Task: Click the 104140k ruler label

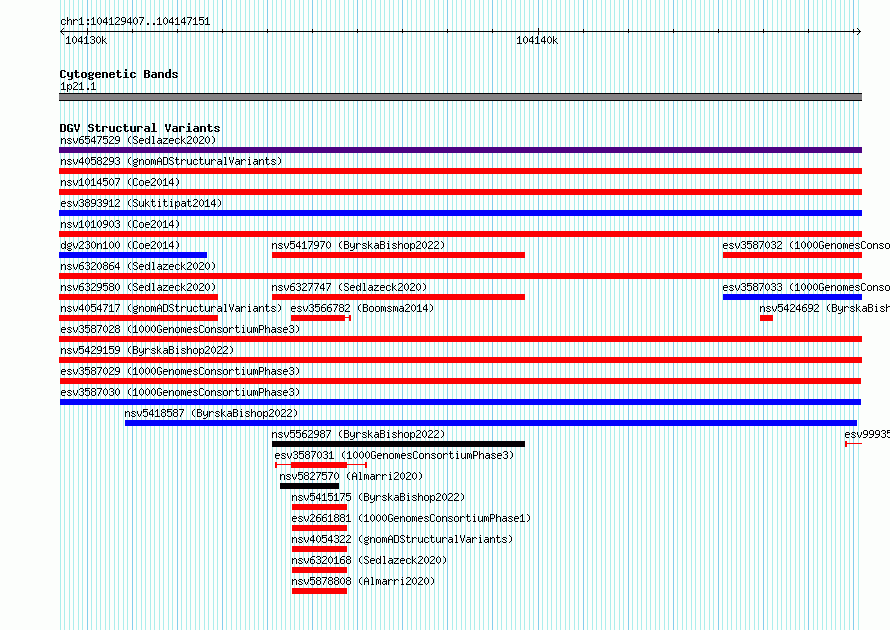Action: 537,40
